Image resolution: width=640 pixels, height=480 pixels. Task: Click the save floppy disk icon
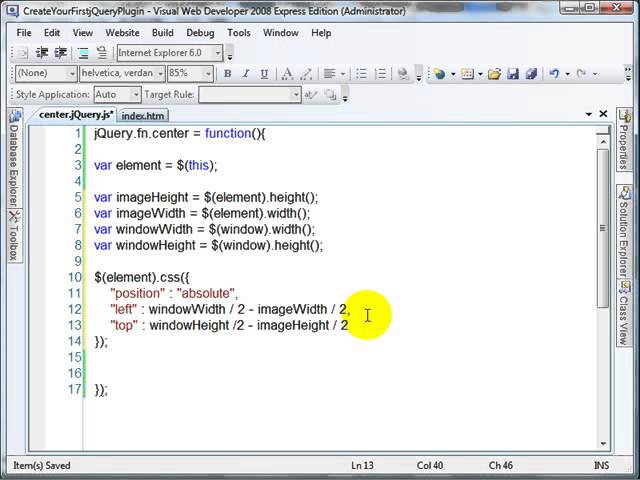(513, 74)
